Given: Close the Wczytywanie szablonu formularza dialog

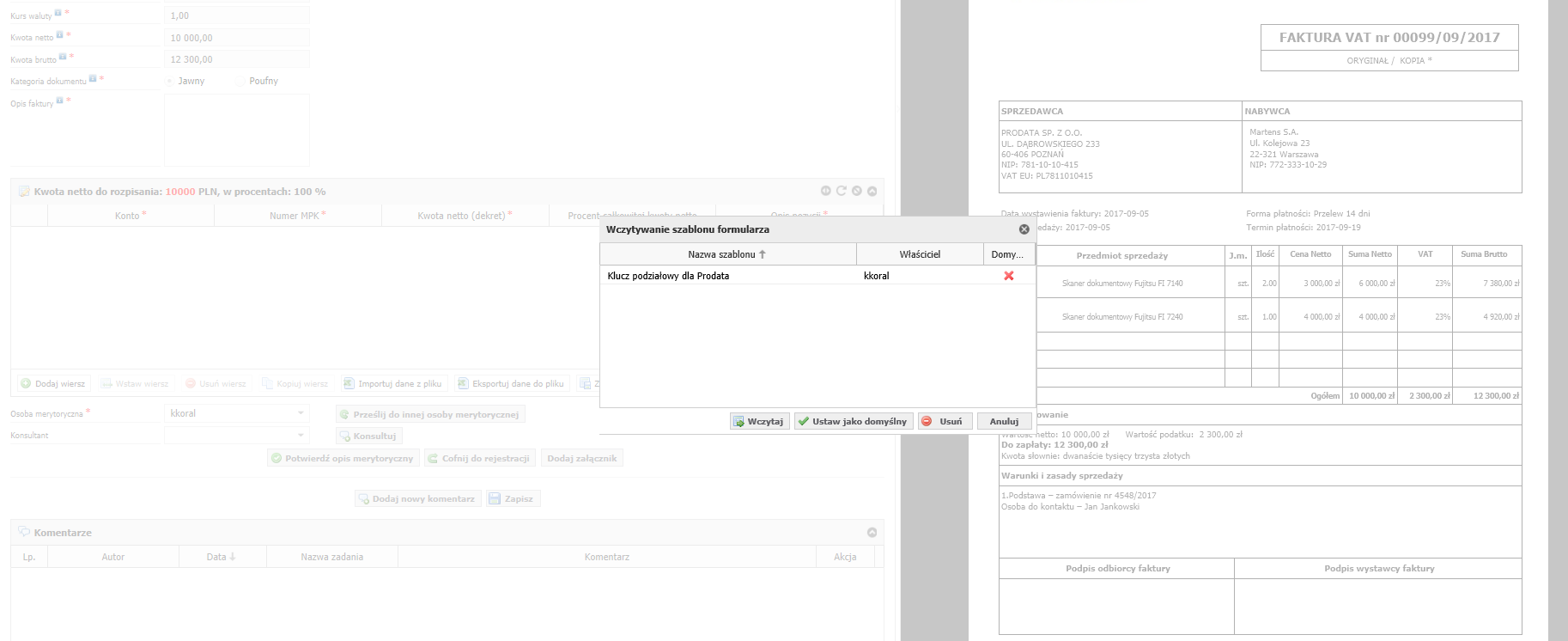Looking at the screenshot, I should (1024, 229).
